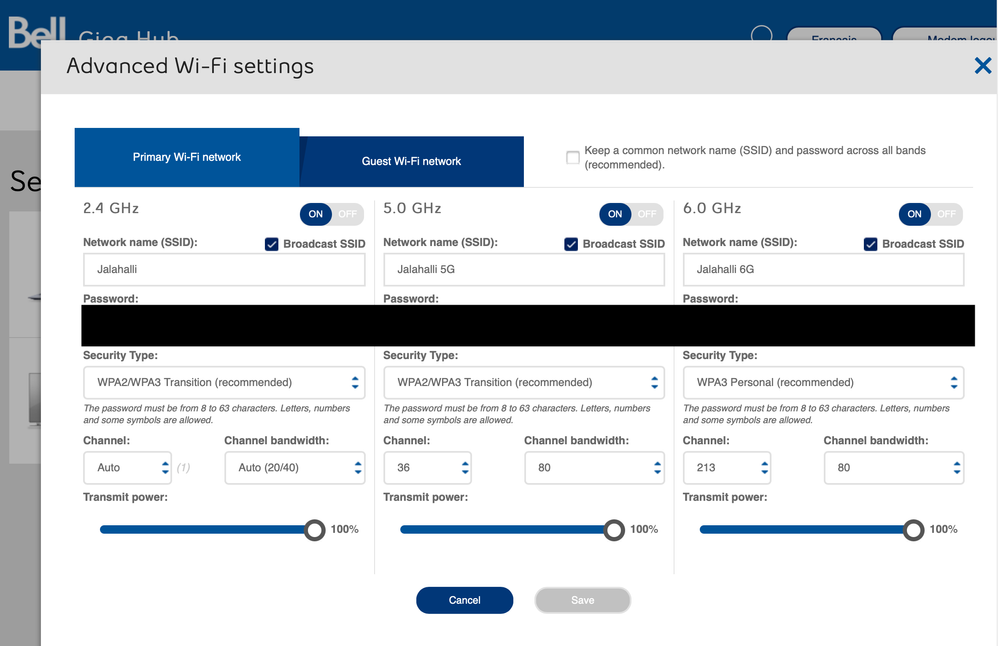Viewport: 998px width, 646px height.
Task: Switch the interface language to Français
Action: pyautogui.click(x=834, y=36)
